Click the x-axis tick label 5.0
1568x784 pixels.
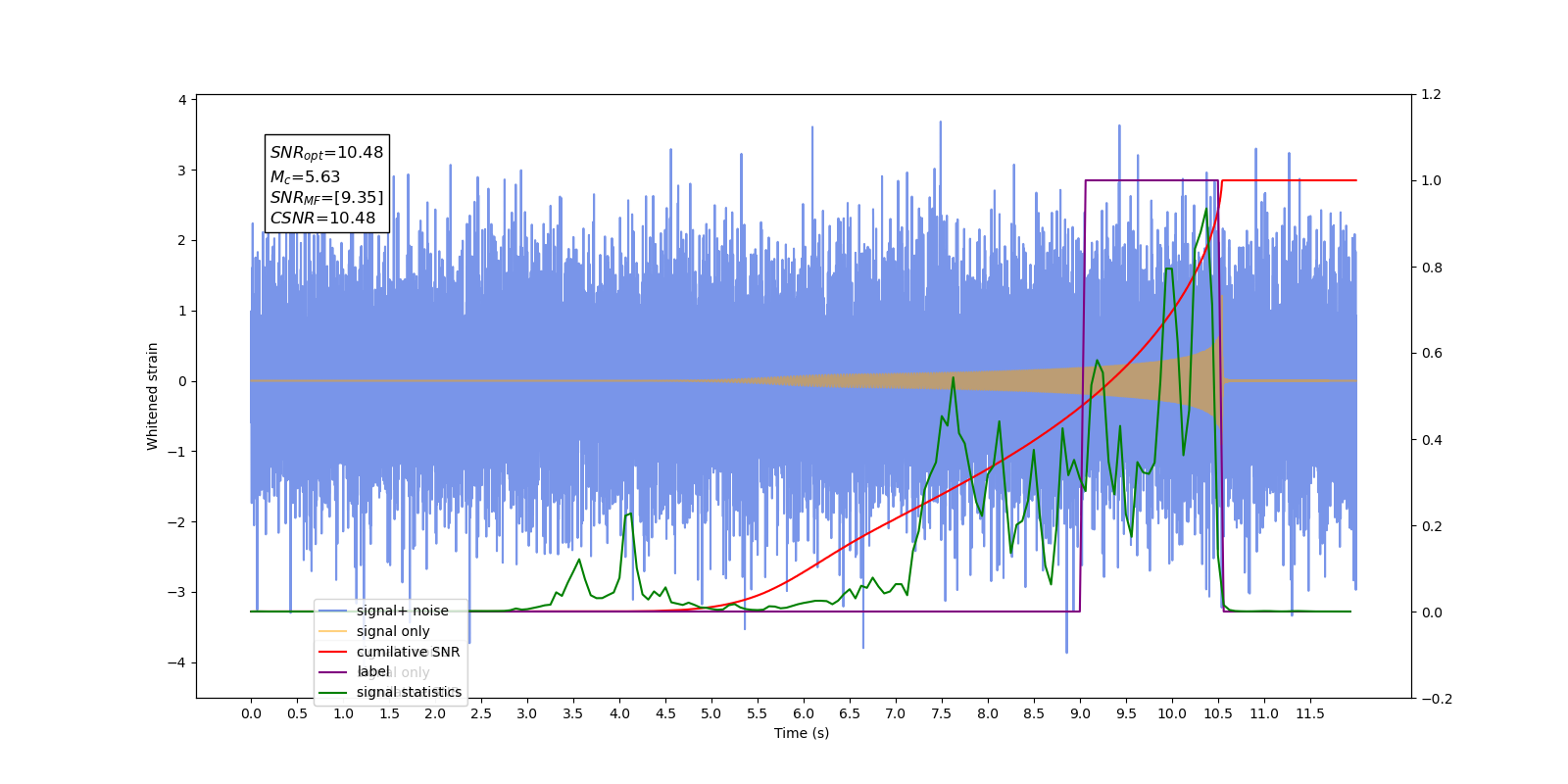[711, 713]
